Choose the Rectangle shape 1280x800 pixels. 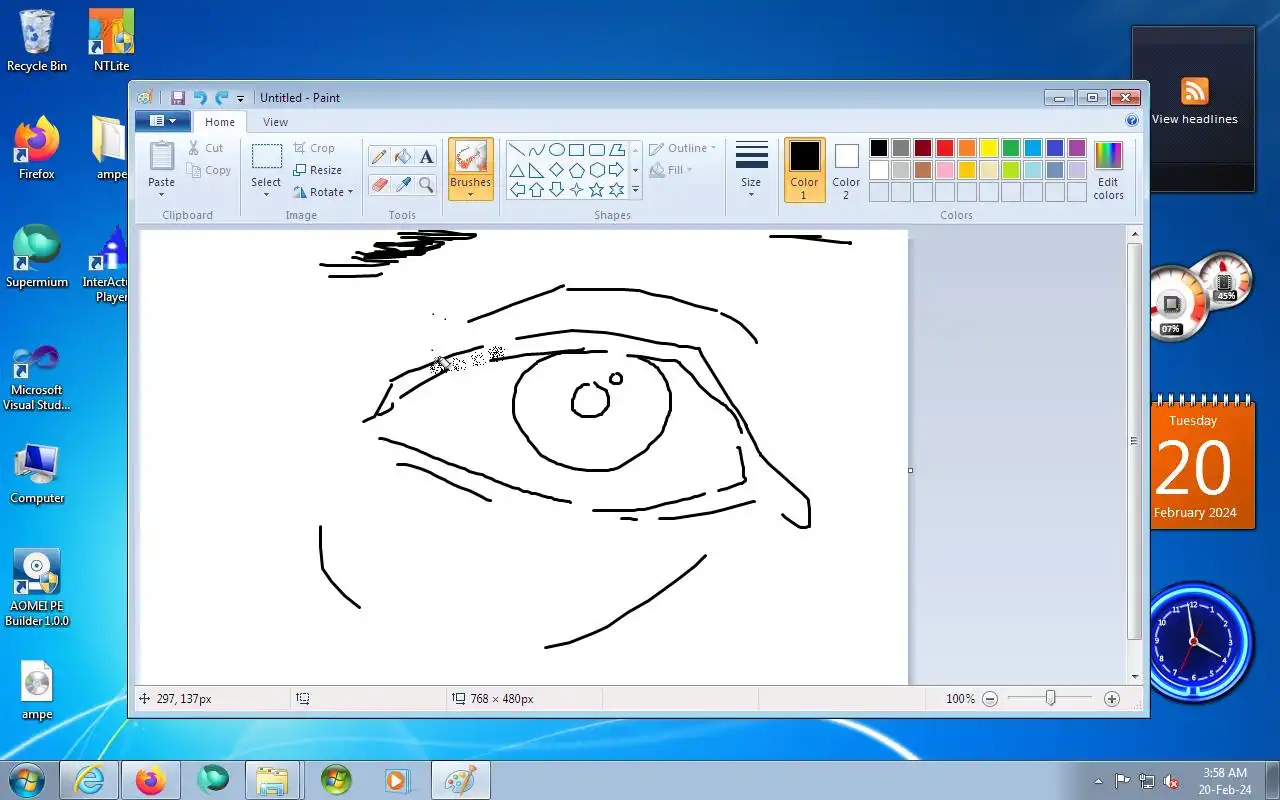(577, 150)
